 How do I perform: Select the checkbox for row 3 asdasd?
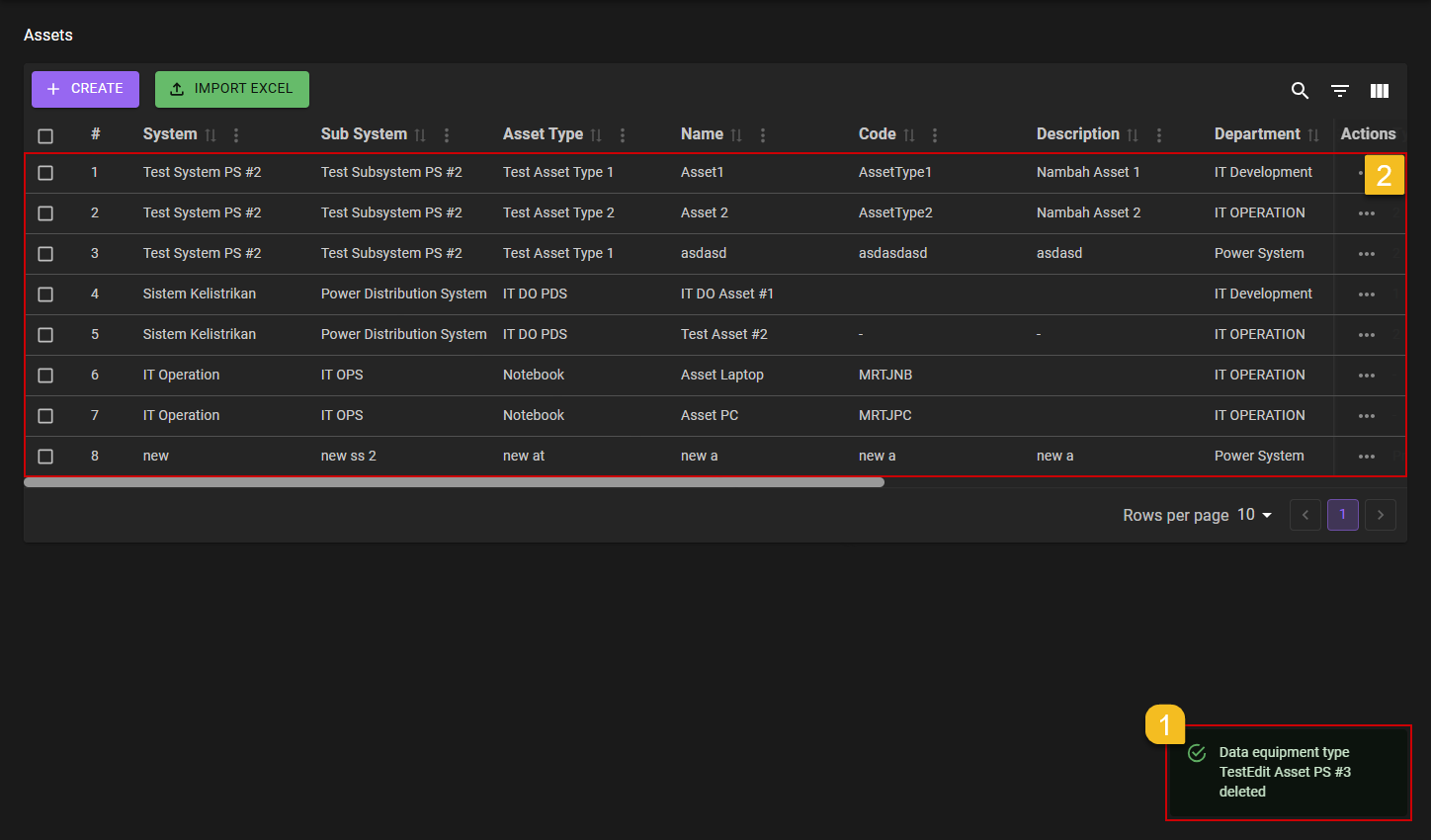45,254
